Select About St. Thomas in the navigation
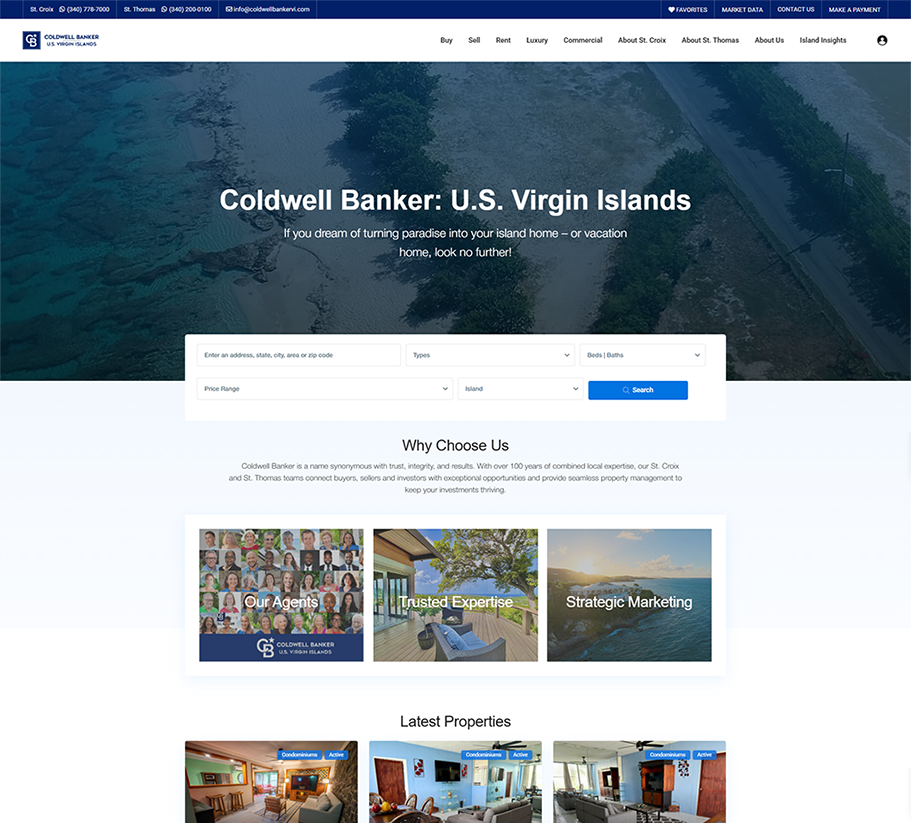 coord(710,40)
